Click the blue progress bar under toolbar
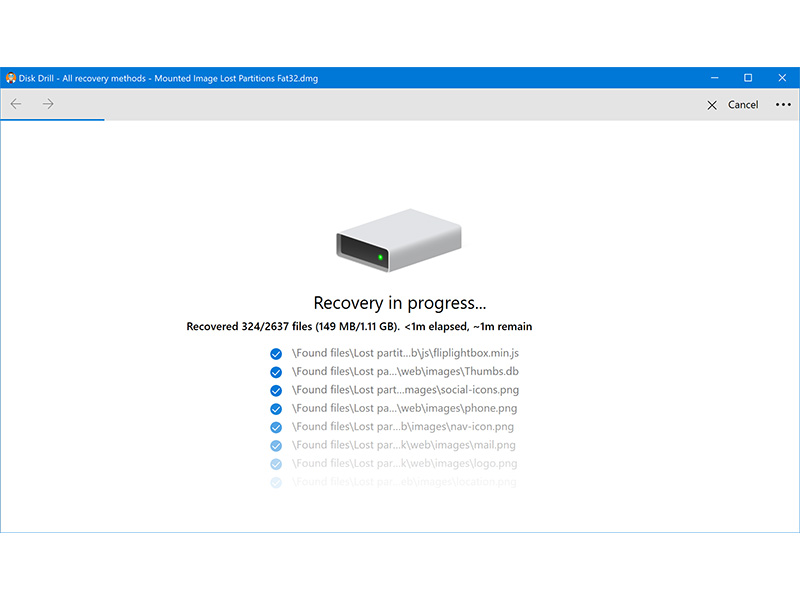 click(x=52, y=120)
